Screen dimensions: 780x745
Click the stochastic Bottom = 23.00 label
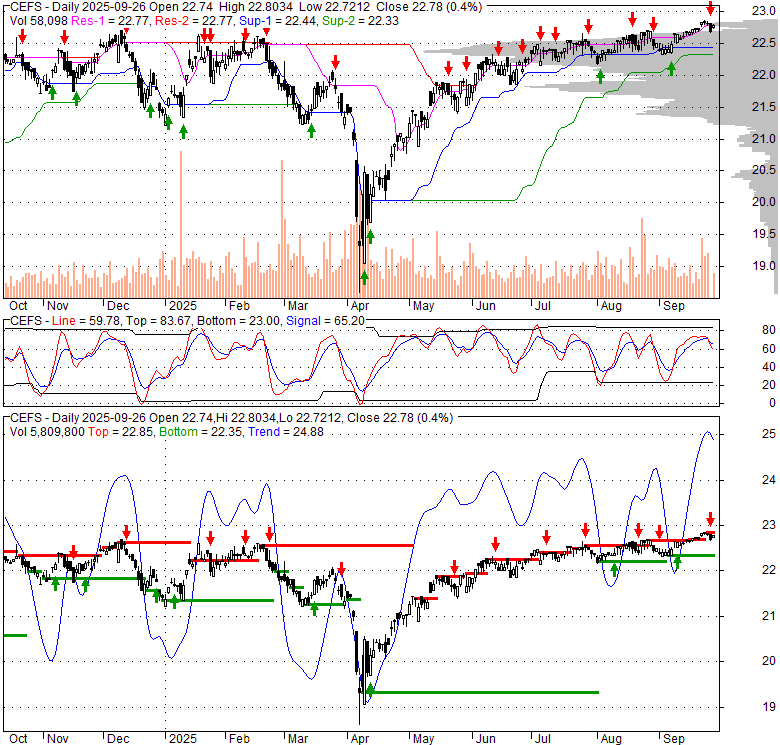(x=238, y=321)
